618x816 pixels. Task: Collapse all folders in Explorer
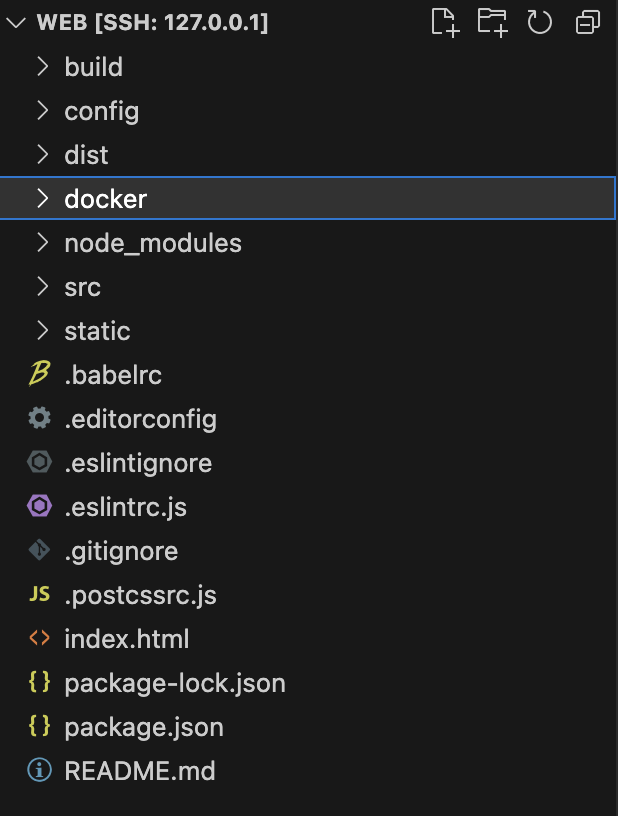tap(588, 22)
